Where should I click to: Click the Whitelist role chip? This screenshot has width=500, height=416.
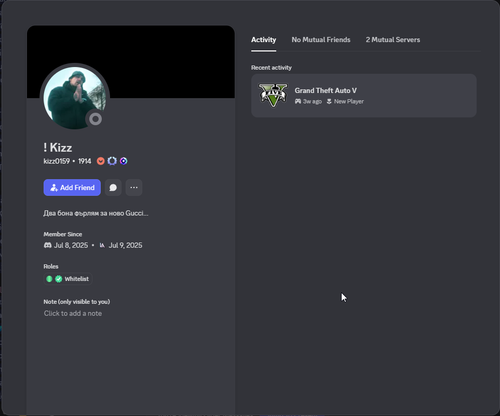[68, 279]
